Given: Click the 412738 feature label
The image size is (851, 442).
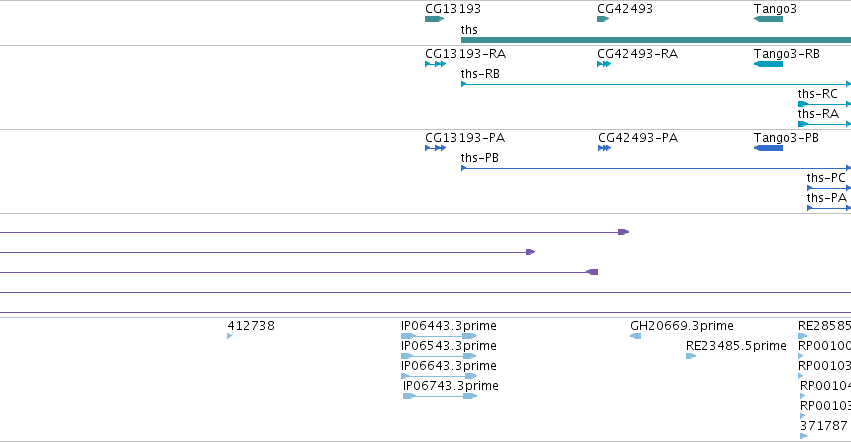Looking at the screenshot, I should [x=251, y=326].
